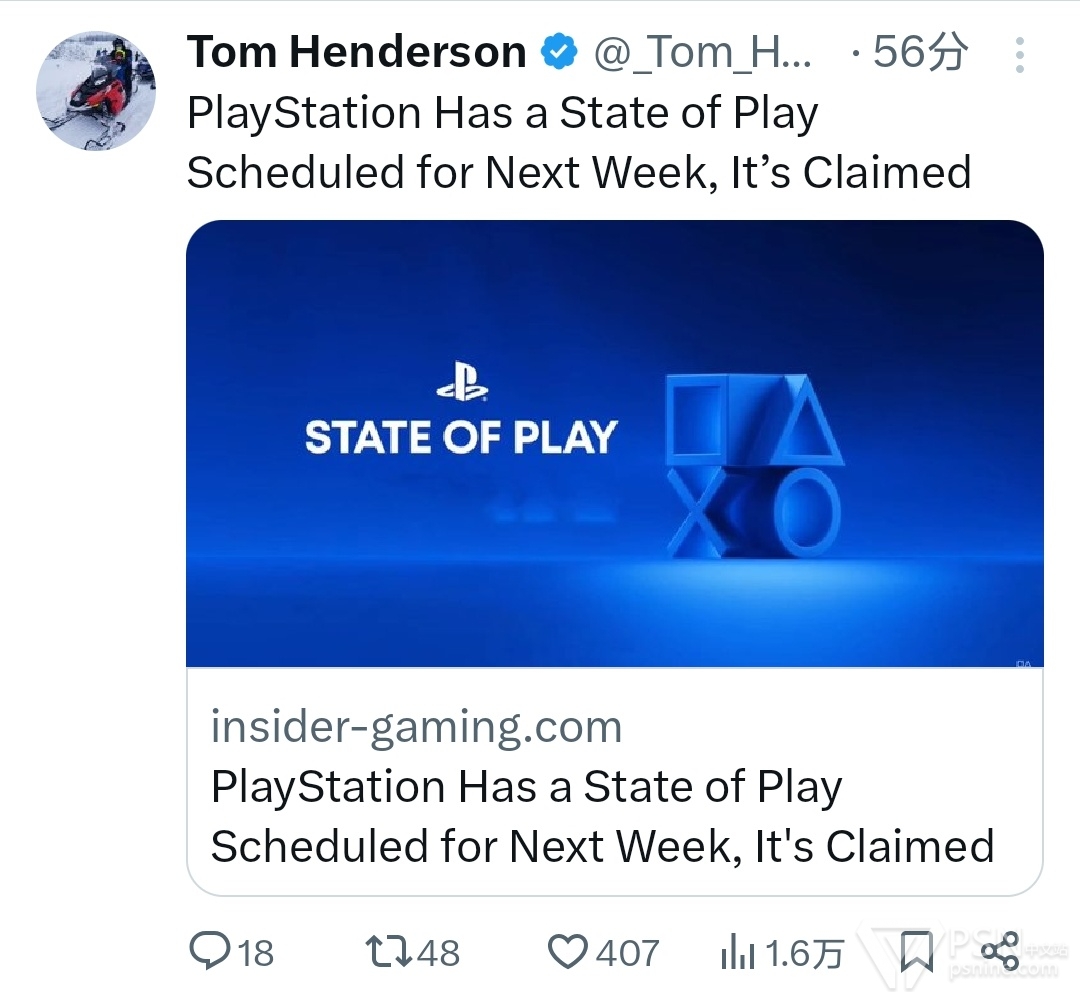Click the insider-gaming.com domain link

point(416,726)
